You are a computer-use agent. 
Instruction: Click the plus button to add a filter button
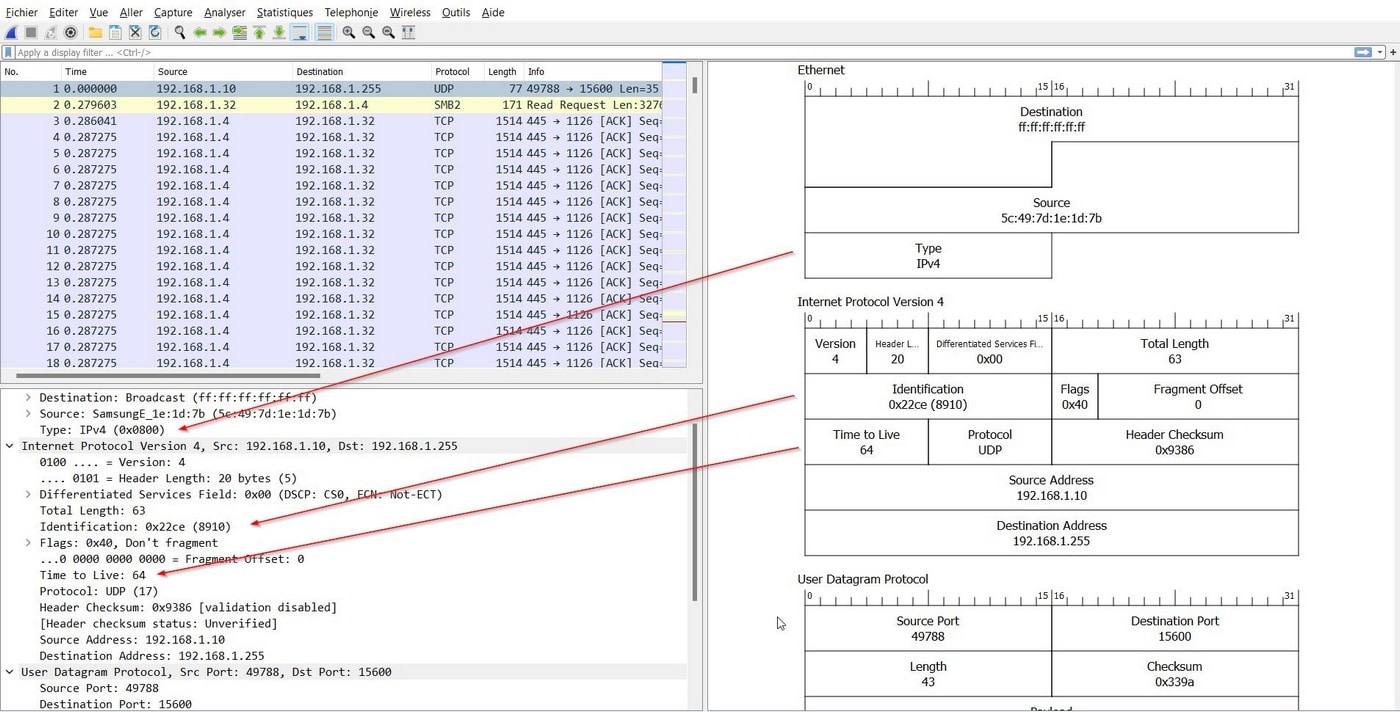click(x=1392, y=52)
